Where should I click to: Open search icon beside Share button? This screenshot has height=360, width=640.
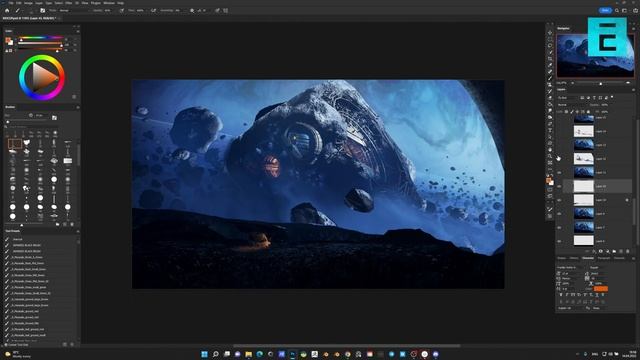[617, 11]
